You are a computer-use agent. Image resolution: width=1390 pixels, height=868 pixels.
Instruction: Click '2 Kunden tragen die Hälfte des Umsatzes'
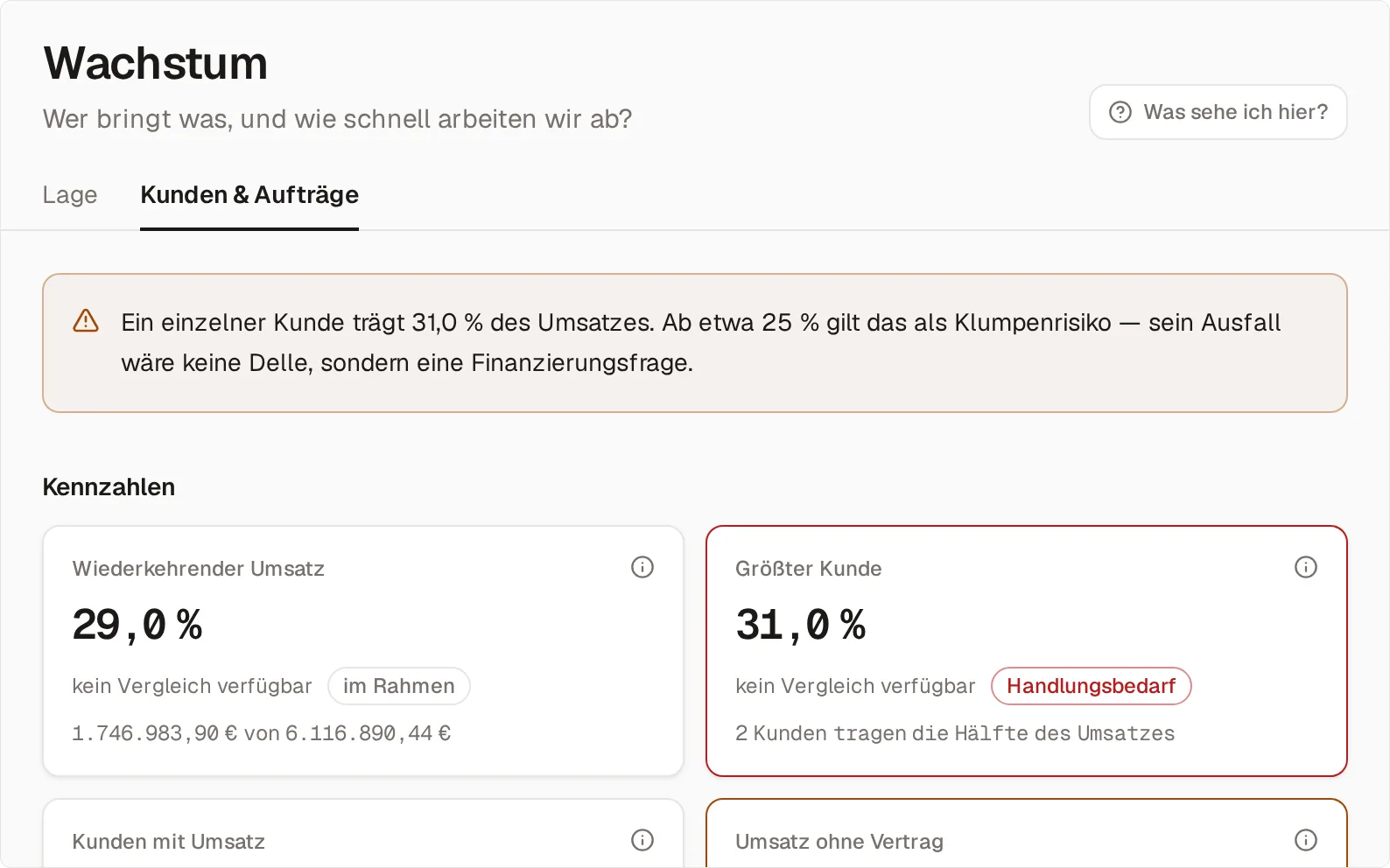(955, 733)
